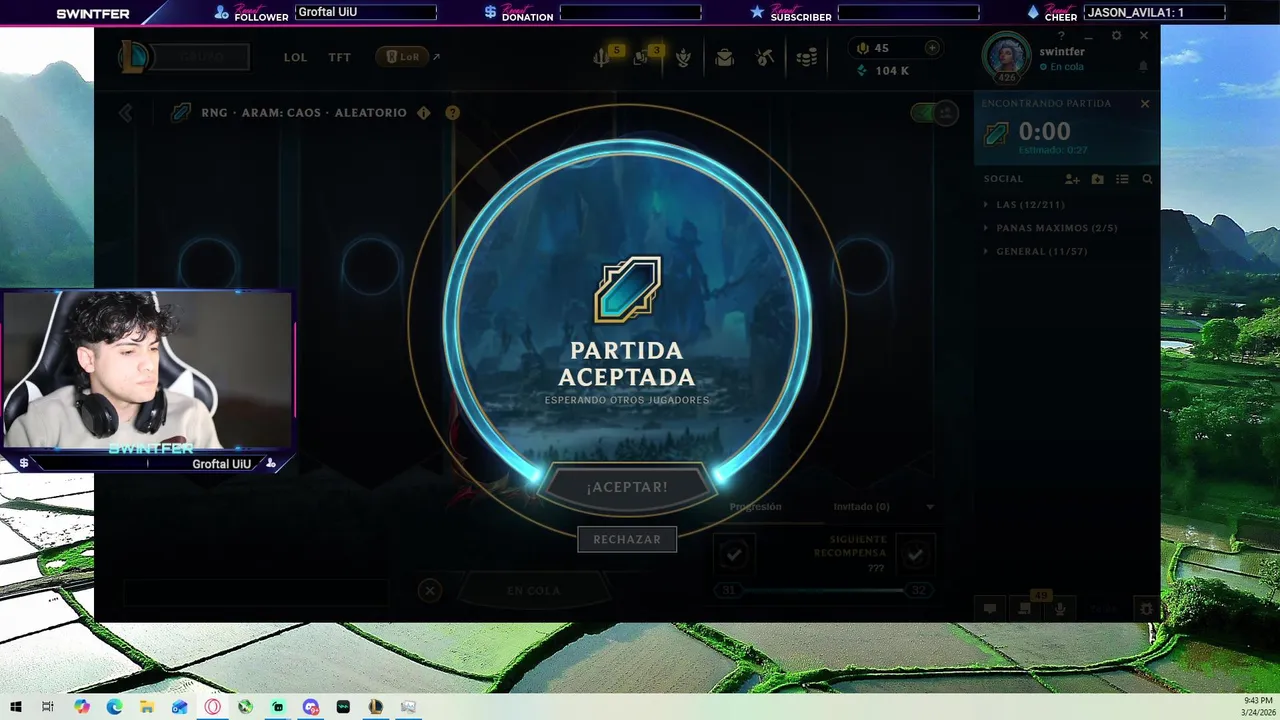This screenshot has height=720, width=1280.
Task: Open File Explorer from the taskbar
Action: [147, 706]
